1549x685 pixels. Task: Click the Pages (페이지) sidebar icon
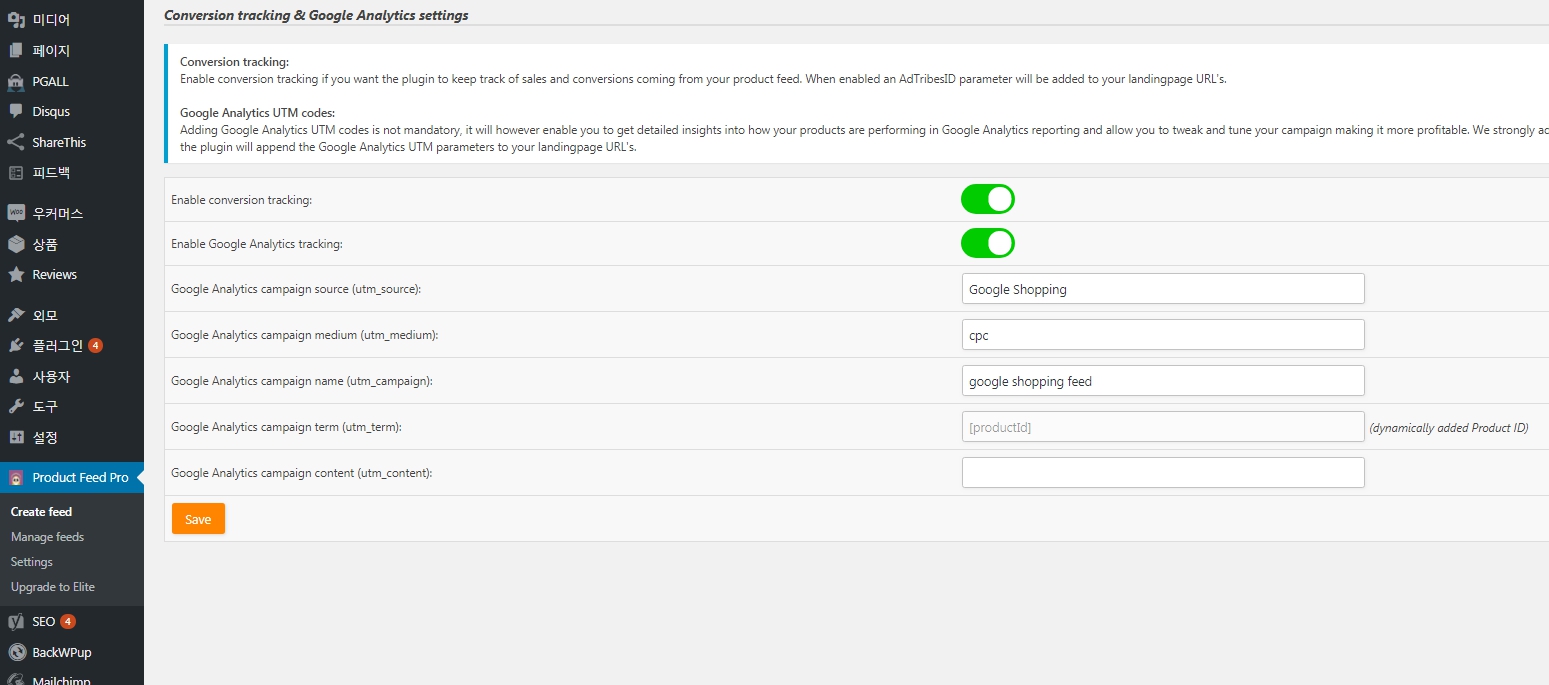(x=16, y=50)
